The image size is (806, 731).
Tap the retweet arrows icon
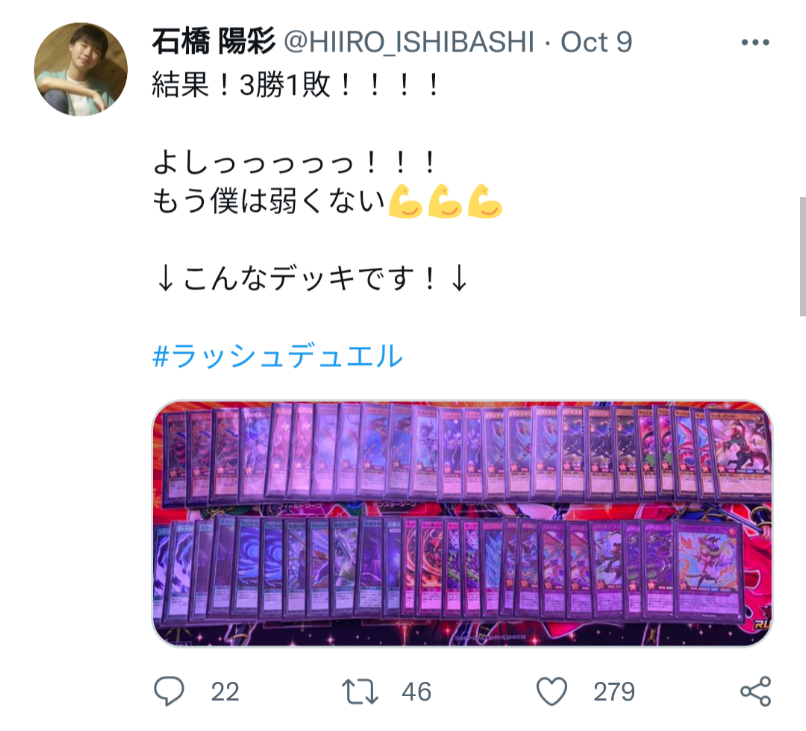pyautogui.click(x=360, y=691)
